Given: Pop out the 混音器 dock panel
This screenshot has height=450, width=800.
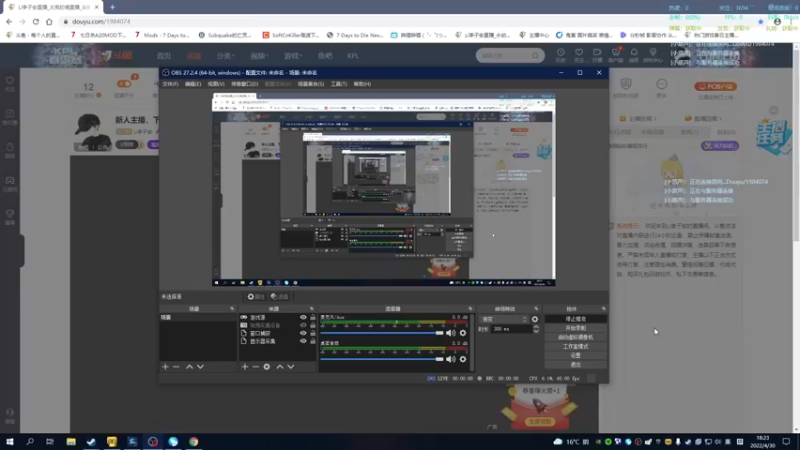Looking at the screenshot, I should [x=470, y=309].
